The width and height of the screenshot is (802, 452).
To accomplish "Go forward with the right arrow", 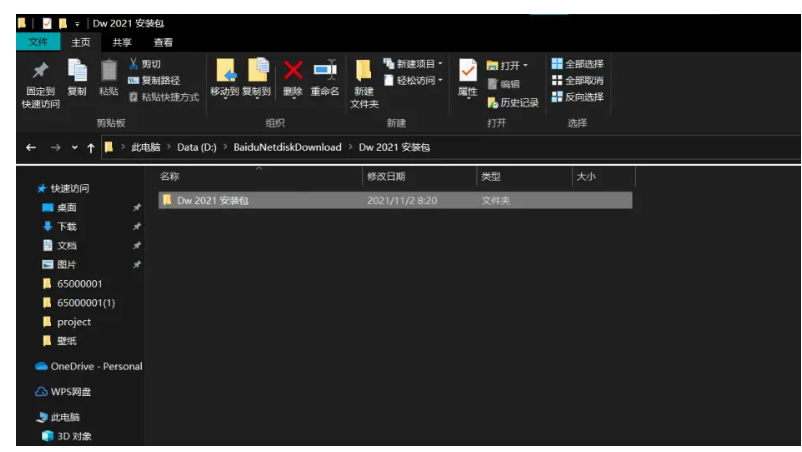I will [55, 147].
